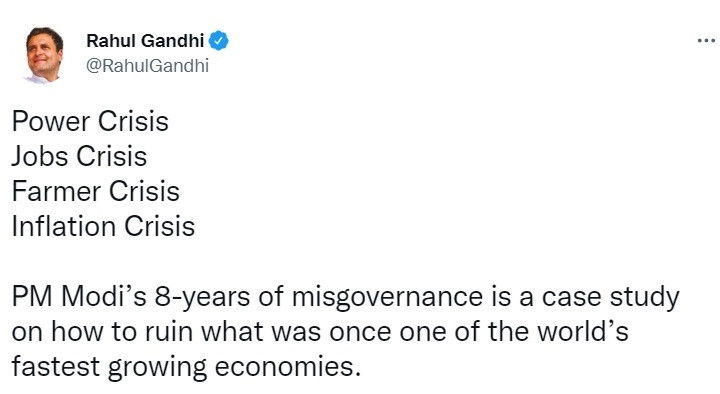The height and width of the screenshot is (394, 720).
Task: Click the "Inflation Crisis" line of the tweet
Action: [103, 226]
